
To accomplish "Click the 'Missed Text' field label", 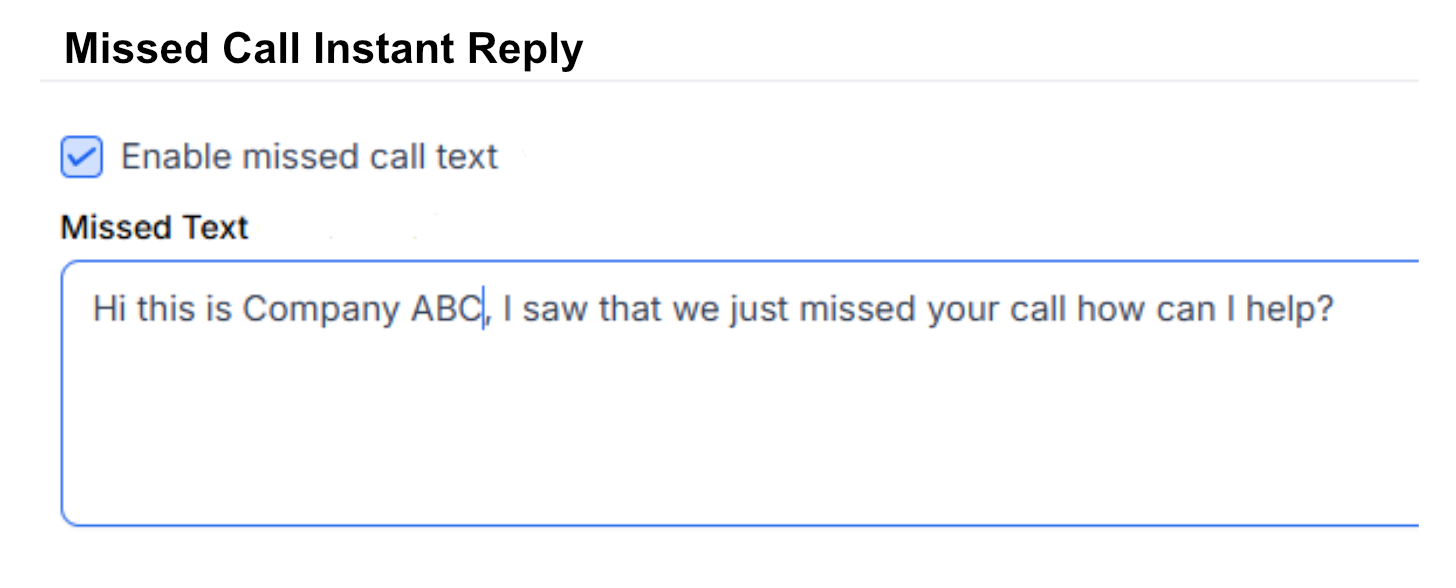I will tap(154, 228).
